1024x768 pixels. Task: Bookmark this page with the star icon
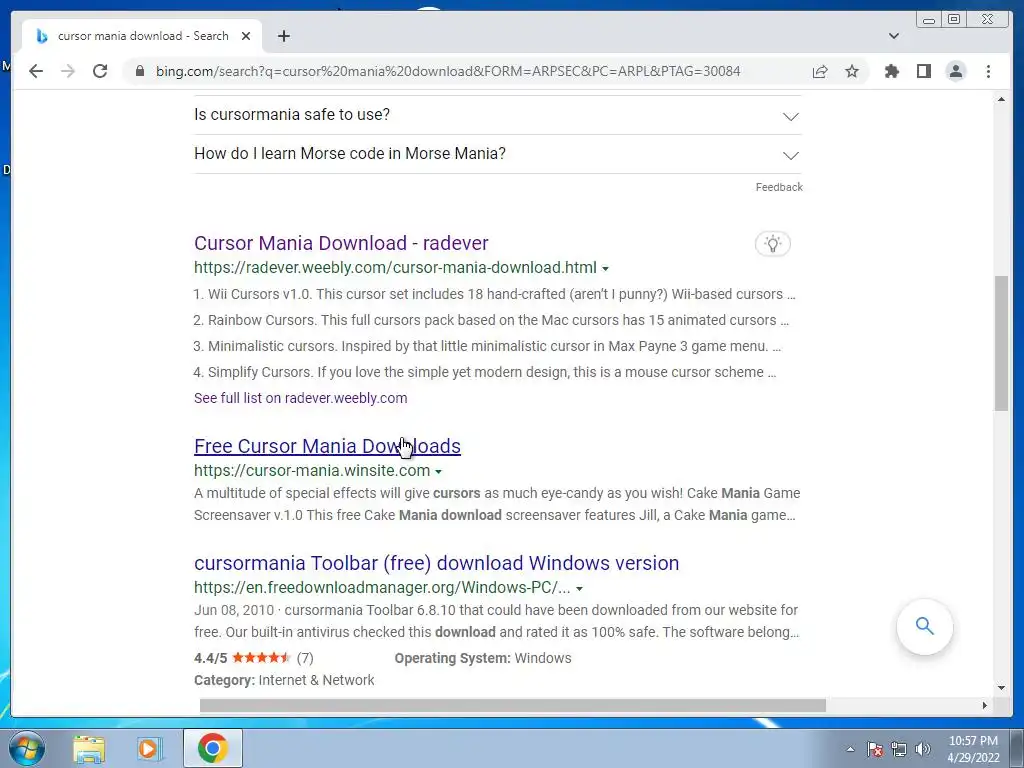(x=852, y=71)
